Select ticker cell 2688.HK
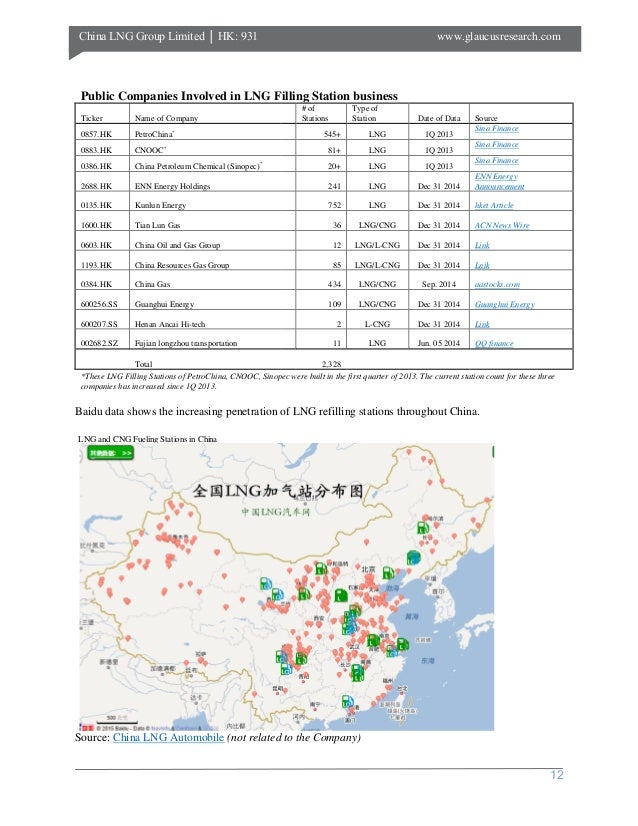Image resolution: width=638 pixels, height=826 pixels. coord(96,186)
